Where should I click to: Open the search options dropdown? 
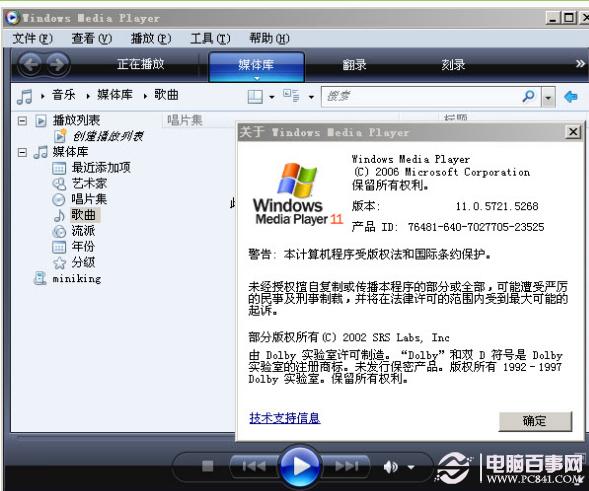pyautogui.click(x=548, y=97)
